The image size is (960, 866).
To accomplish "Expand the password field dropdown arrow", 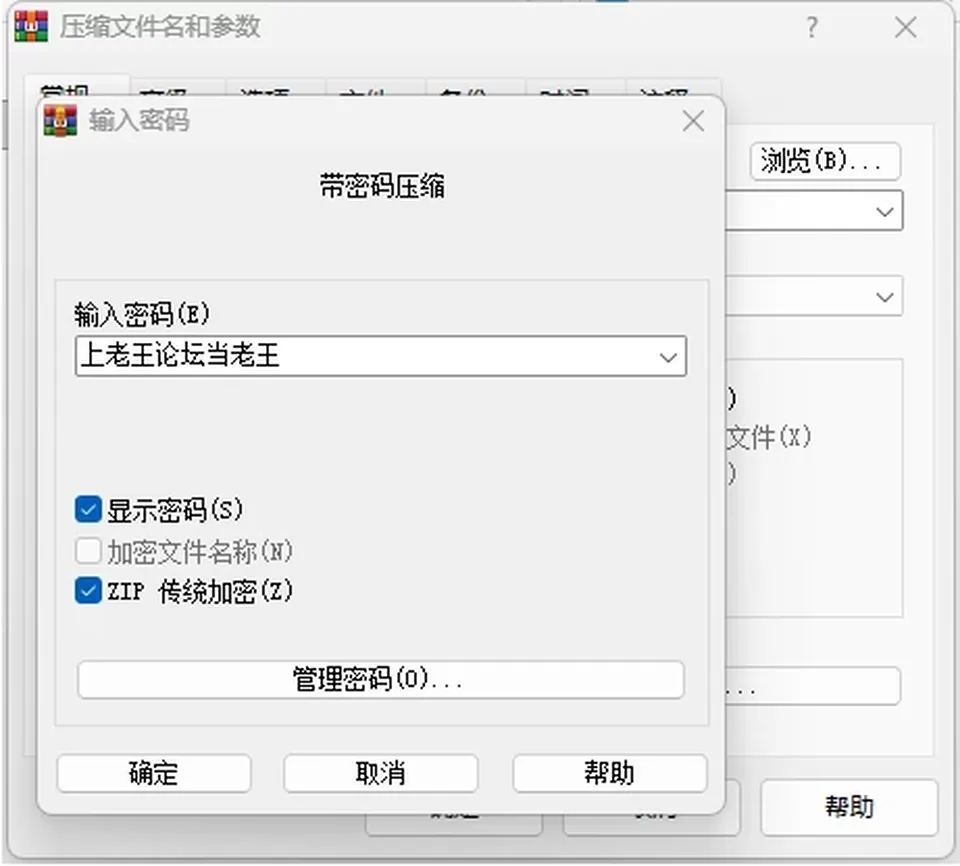I will coord(667,356).
